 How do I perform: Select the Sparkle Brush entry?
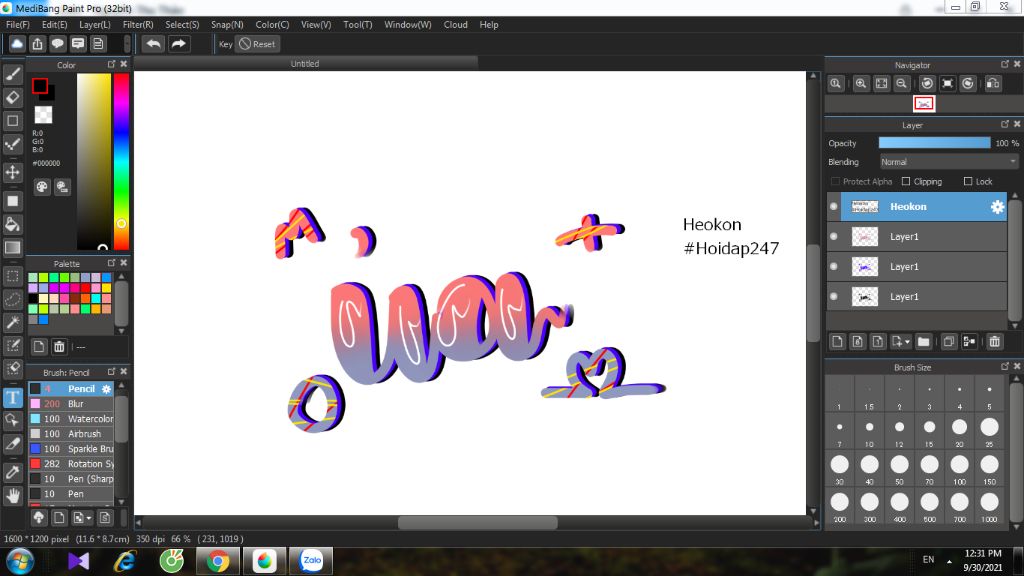coord(71,449)
